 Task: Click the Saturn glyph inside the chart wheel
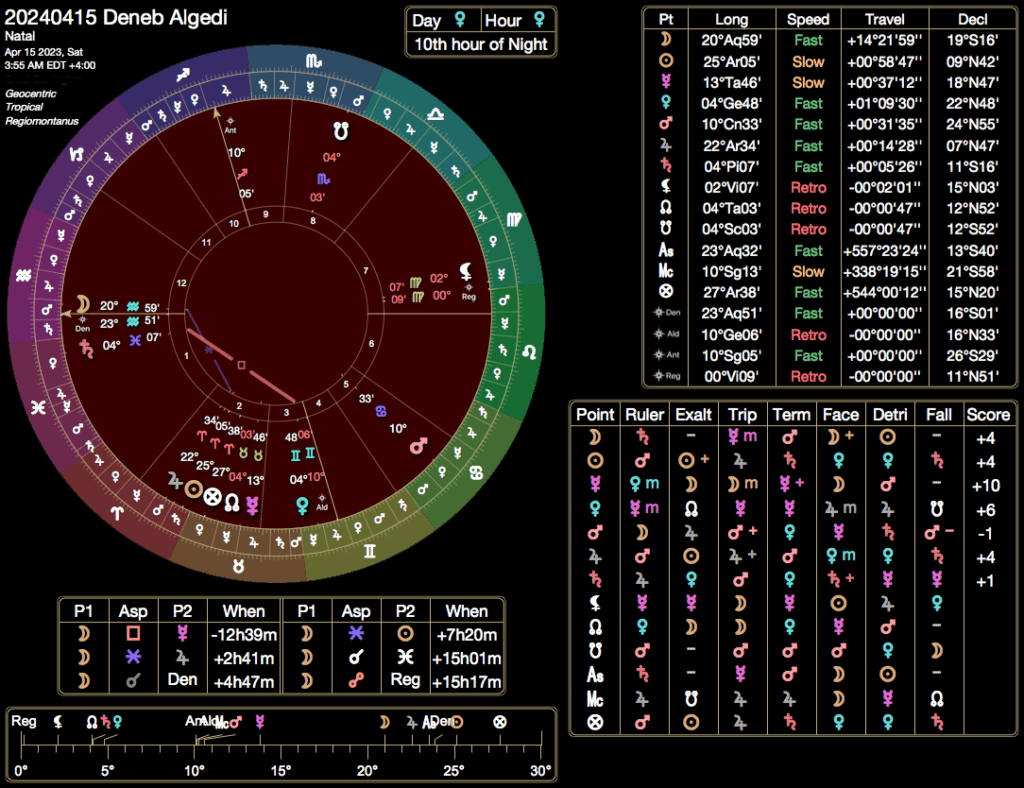(86, 348)
